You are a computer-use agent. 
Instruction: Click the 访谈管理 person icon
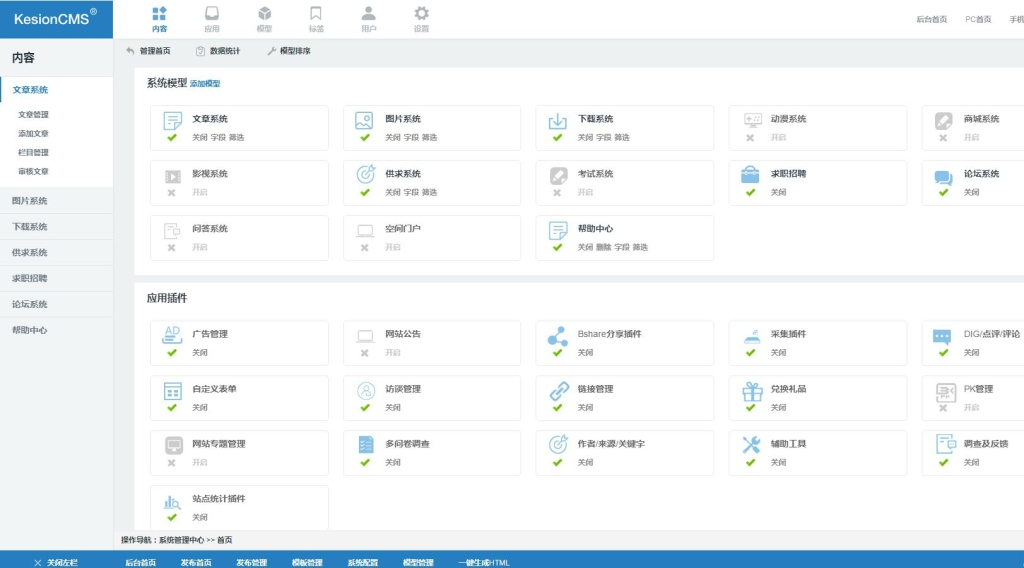coord(366,390)
